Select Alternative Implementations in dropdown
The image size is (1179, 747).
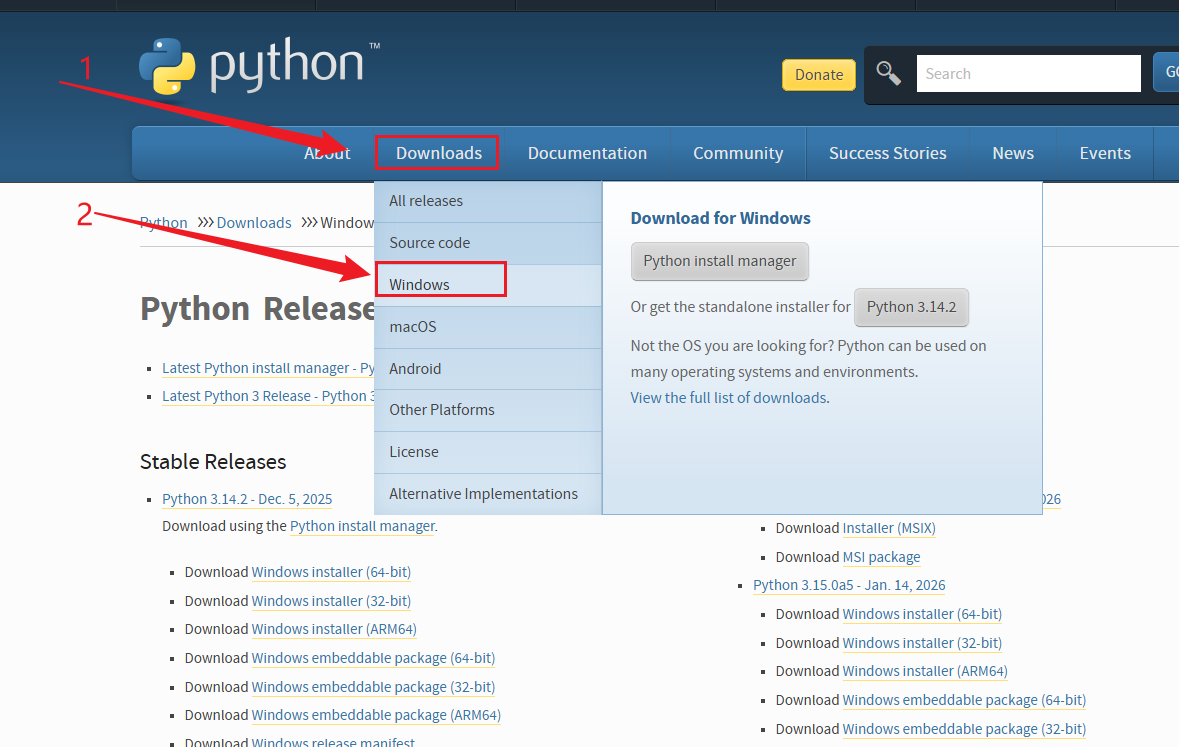[x=488, y=494]
